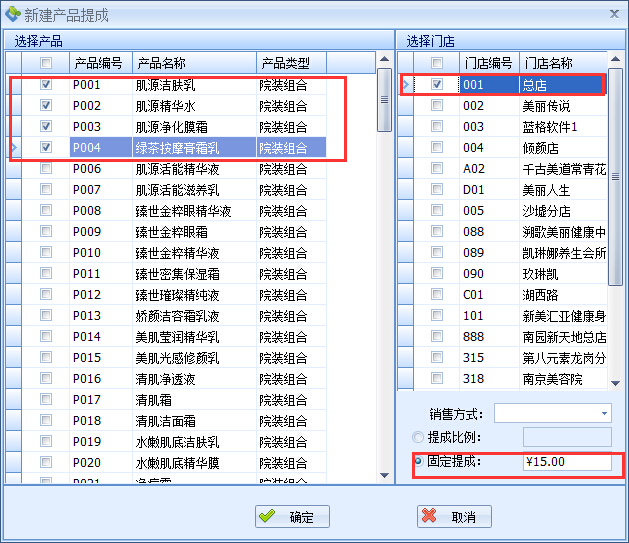Image resolution: width=629 pixels, height=543 pixels.
Task: Tick the checkbox for store 002 美丽传说
Action: coord(437,106)
